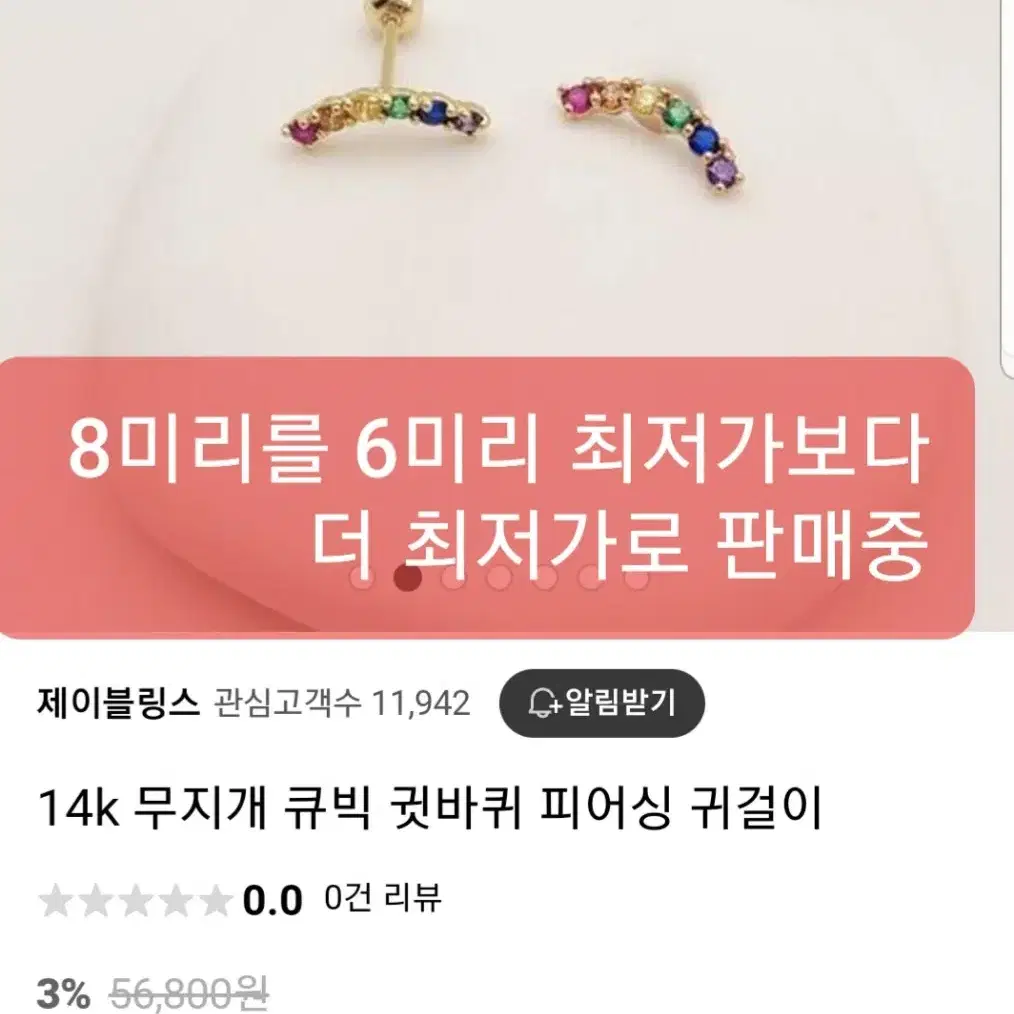
Task: Tap the pink 최저가 promo banner
Action: click(x=487, y=497)
